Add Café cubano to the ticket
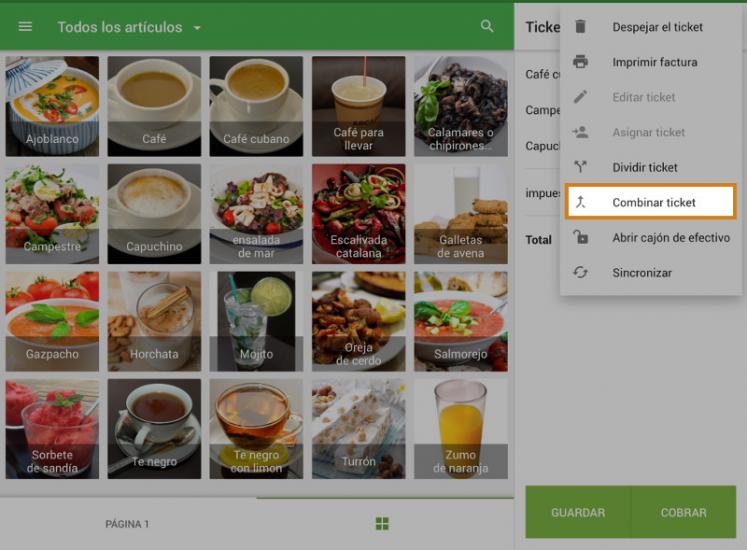This screenshot has height=550, width=747. coord(256,105)
